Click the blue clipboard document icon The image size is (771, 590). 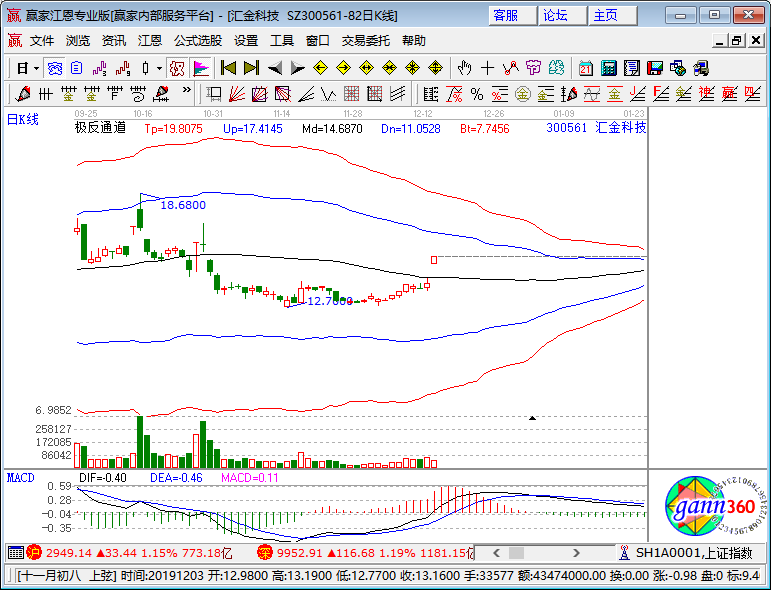pos(76,68)
